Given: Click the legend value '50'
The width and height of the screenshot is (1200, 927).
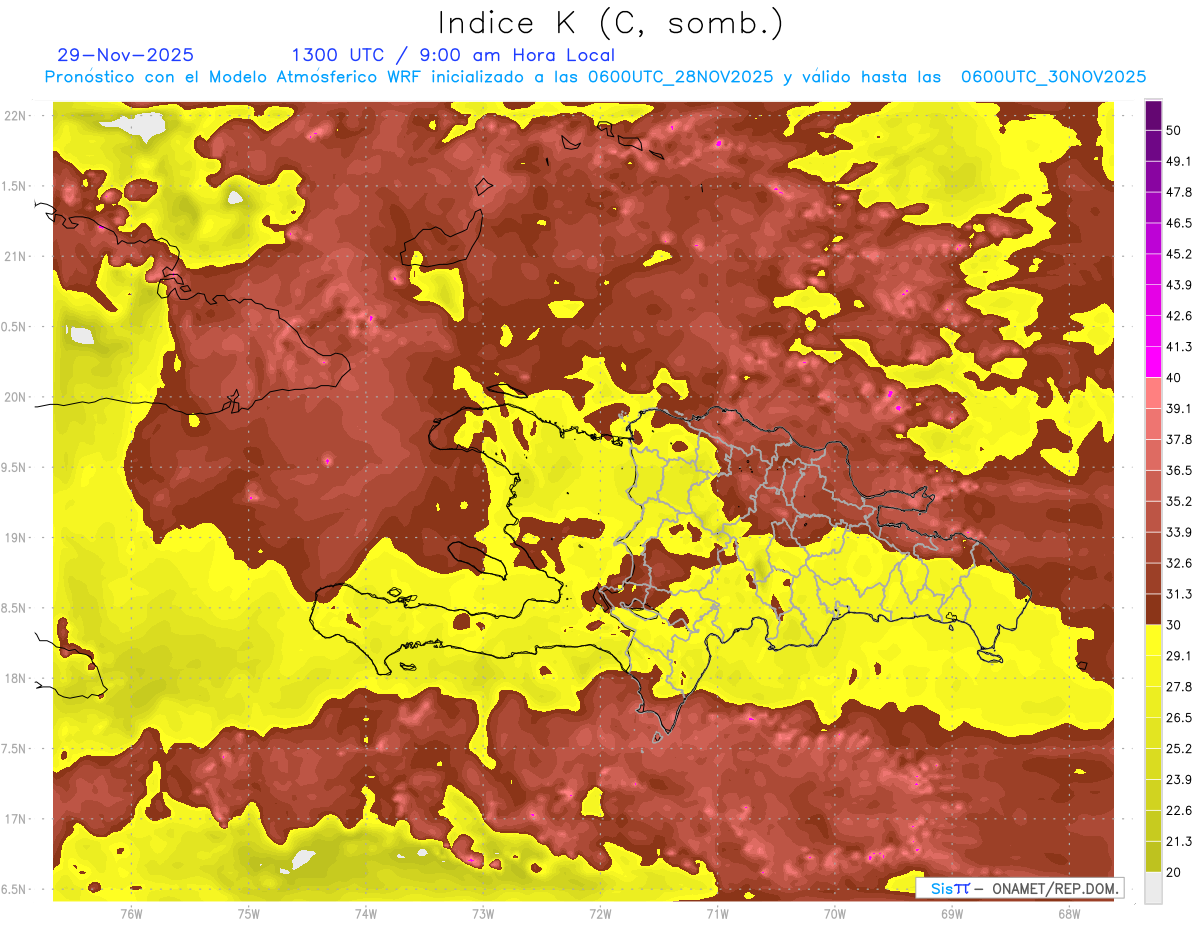Looking at the screenshot, I should click(x=1174, y=130).
